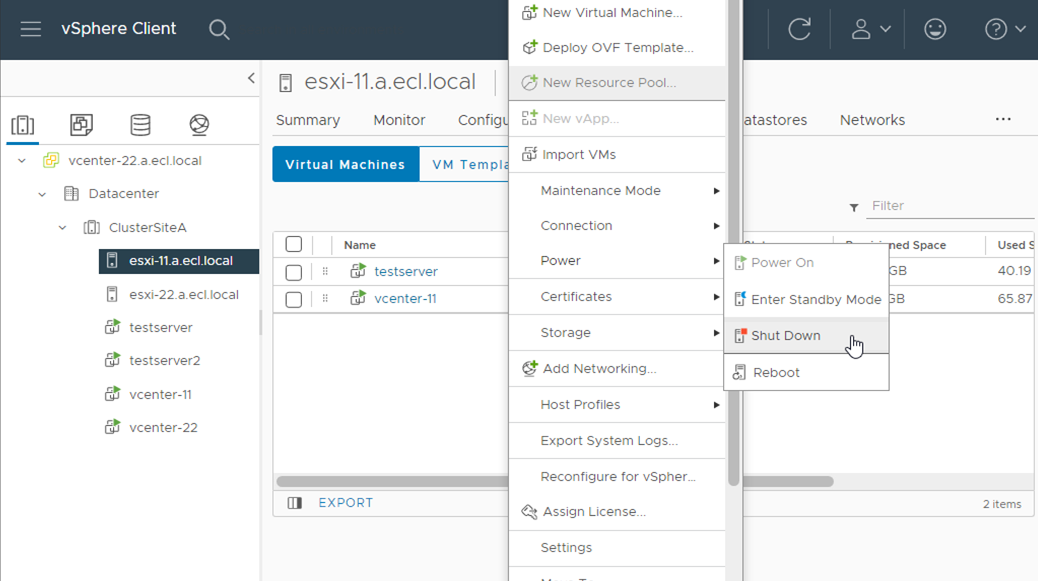Click the global search magnifier icon
1038x581 pixels.
coord(219,29)
